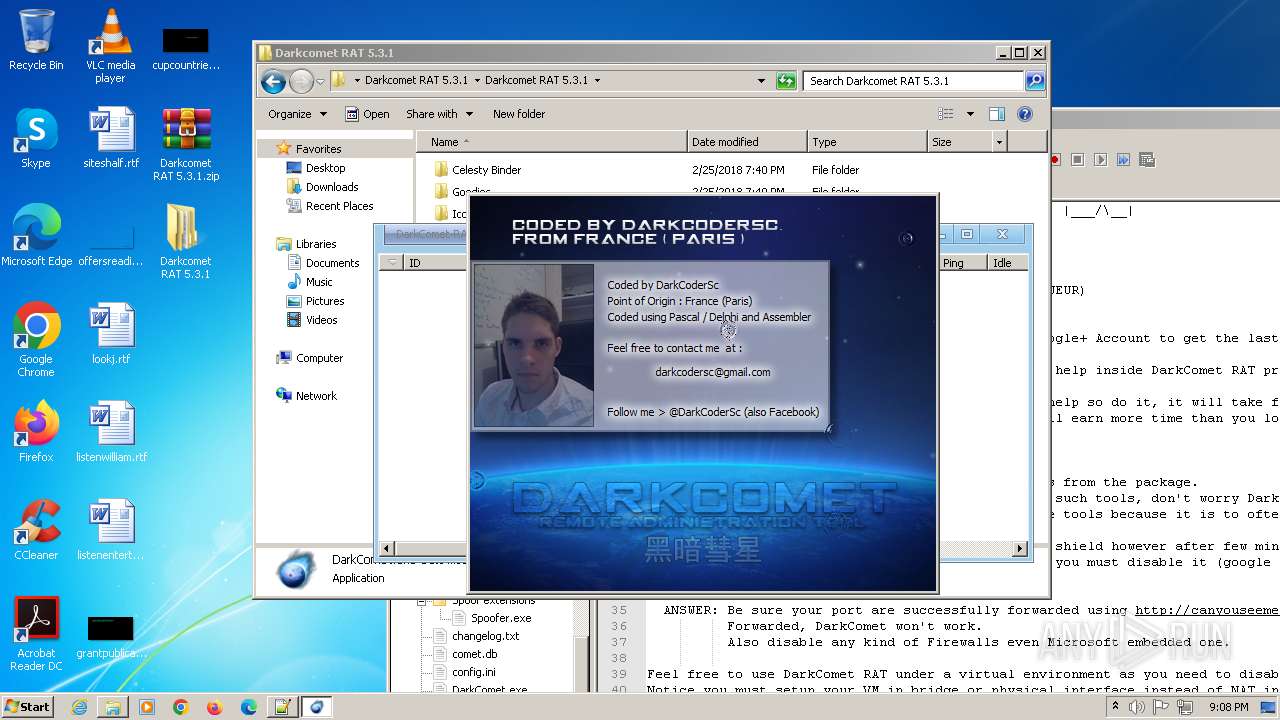The height and width of the screenshot is (720, 1280).
Task: Open the Organize dropdown menu
Action: 297,114
